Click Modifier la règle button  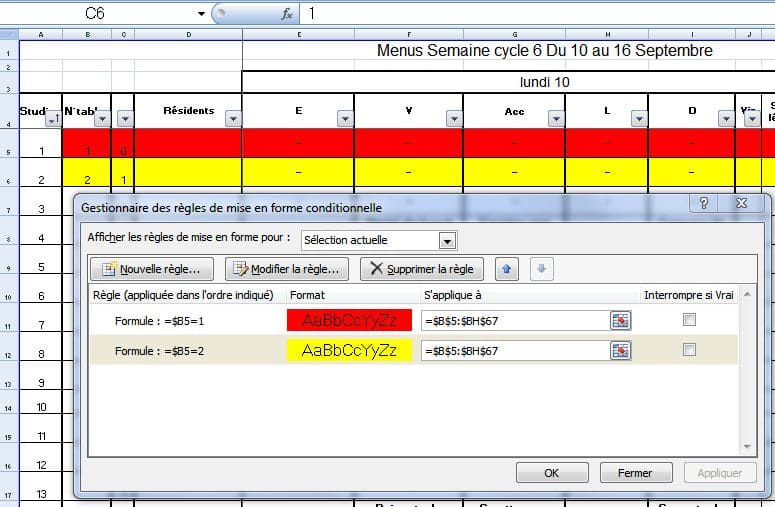click(x=287, y=269)
